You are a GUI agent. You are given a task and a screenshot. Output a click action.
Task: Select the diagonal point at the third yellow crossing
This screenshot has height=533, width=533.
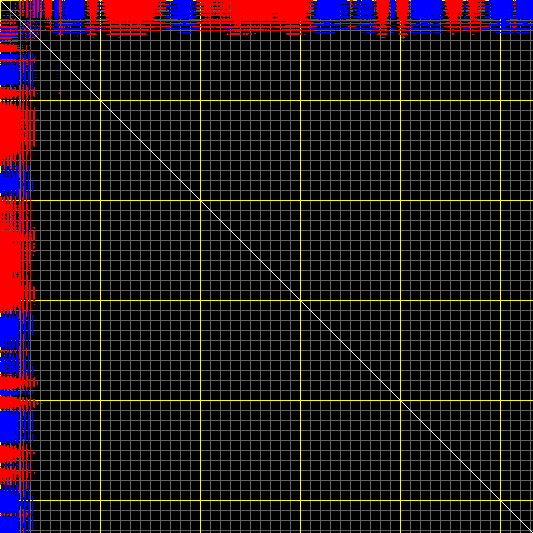(300, 300)
